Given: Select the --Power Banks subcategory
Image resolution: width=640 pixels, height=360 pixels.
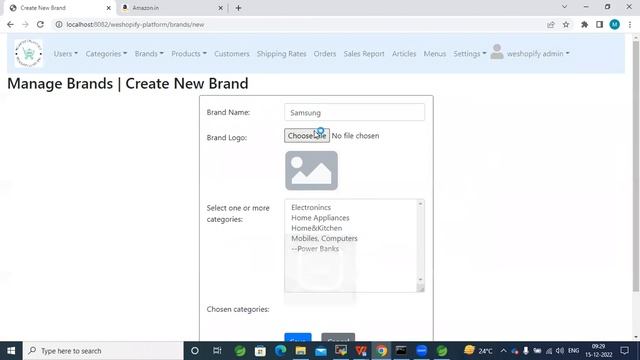Looking at the screenshot, I should (x=315, y=249).
